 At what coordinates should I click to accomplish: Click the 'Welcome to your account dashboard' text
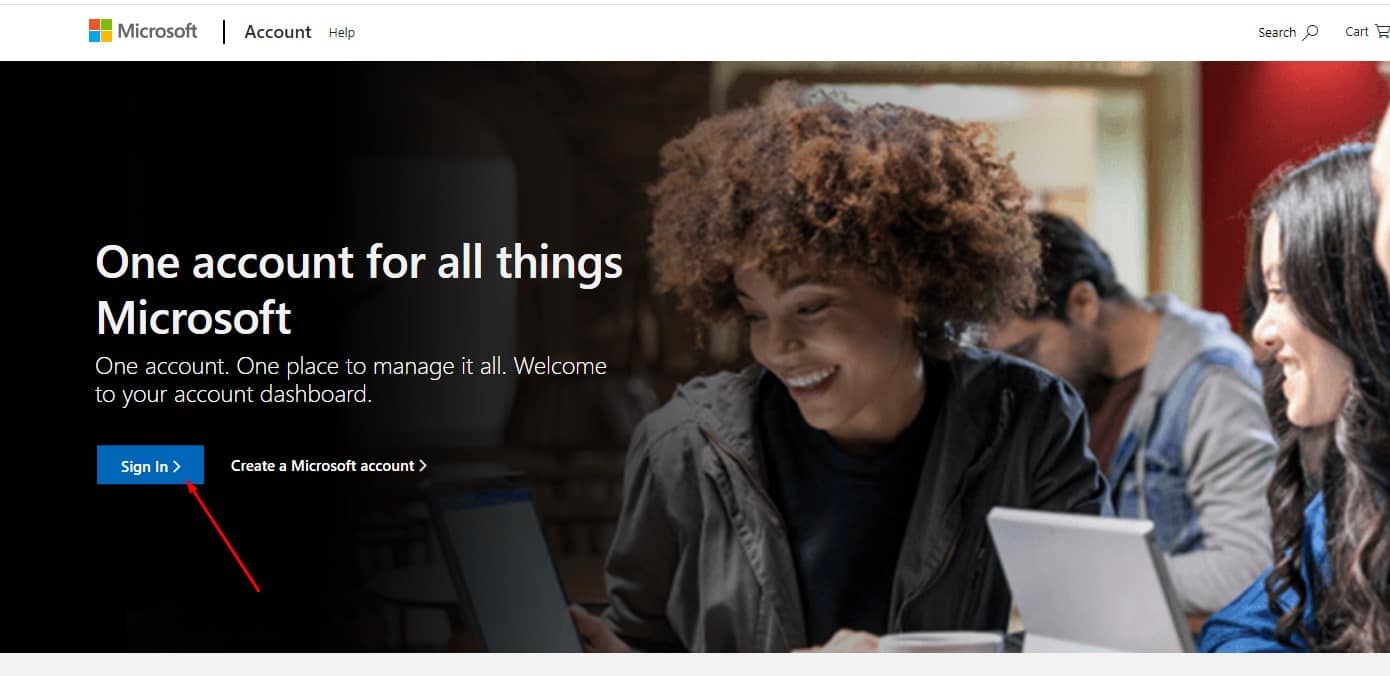coord(351,380)
